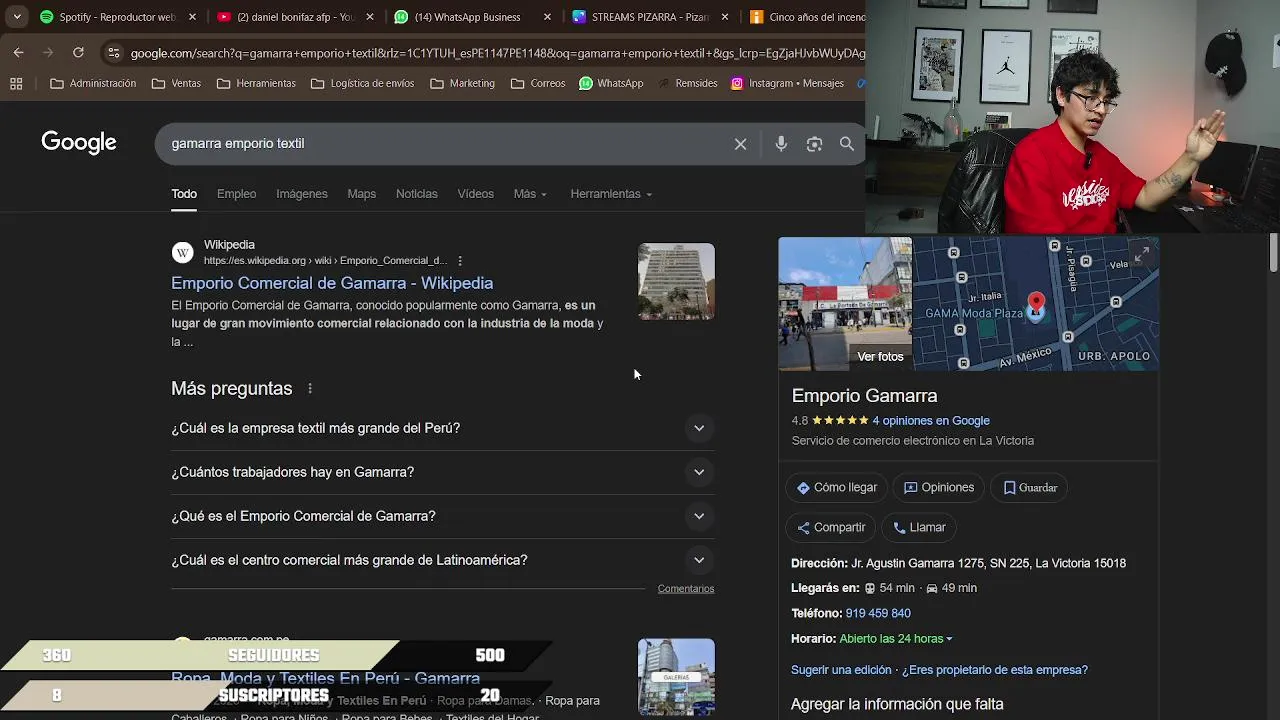This screenshot has height=720, width=1280.
Task: Go back to the previous page
Action: 19,53
